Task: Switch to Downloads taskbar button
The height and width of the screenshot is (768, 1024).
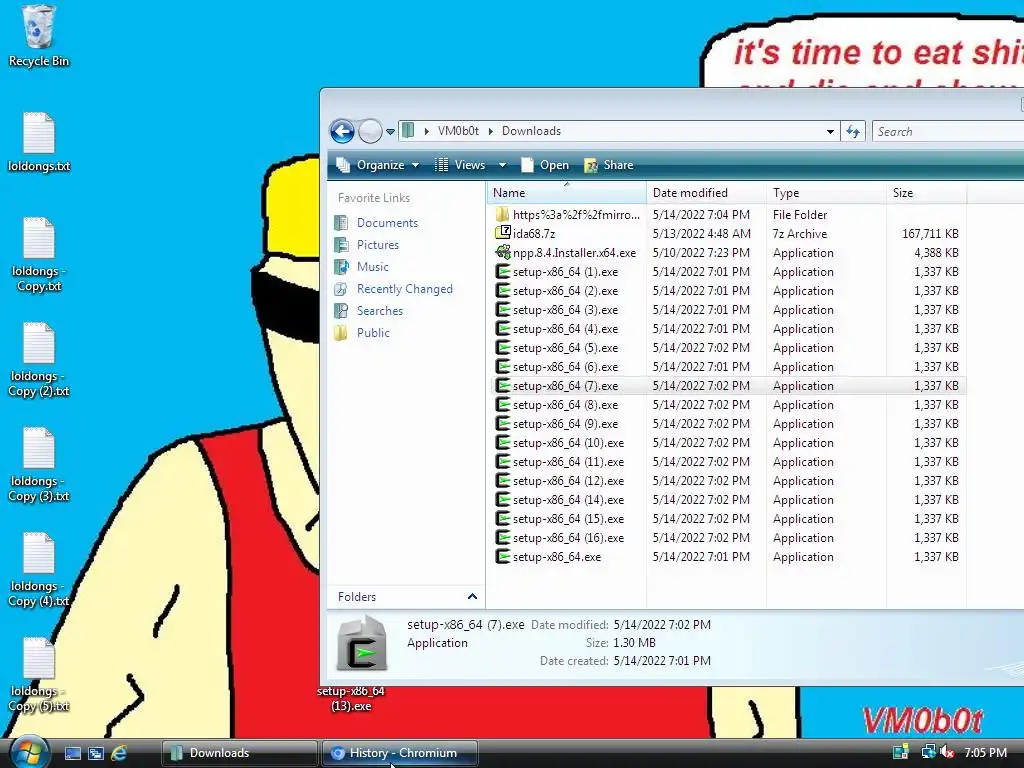Action: tap(239, 753)
